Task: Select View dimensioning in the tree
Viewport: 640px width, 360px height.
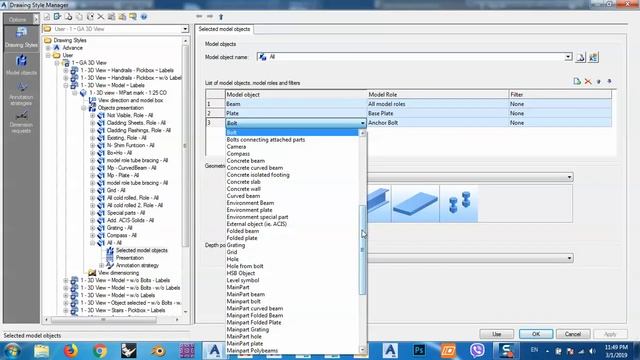Action: (x=118, y=273)
